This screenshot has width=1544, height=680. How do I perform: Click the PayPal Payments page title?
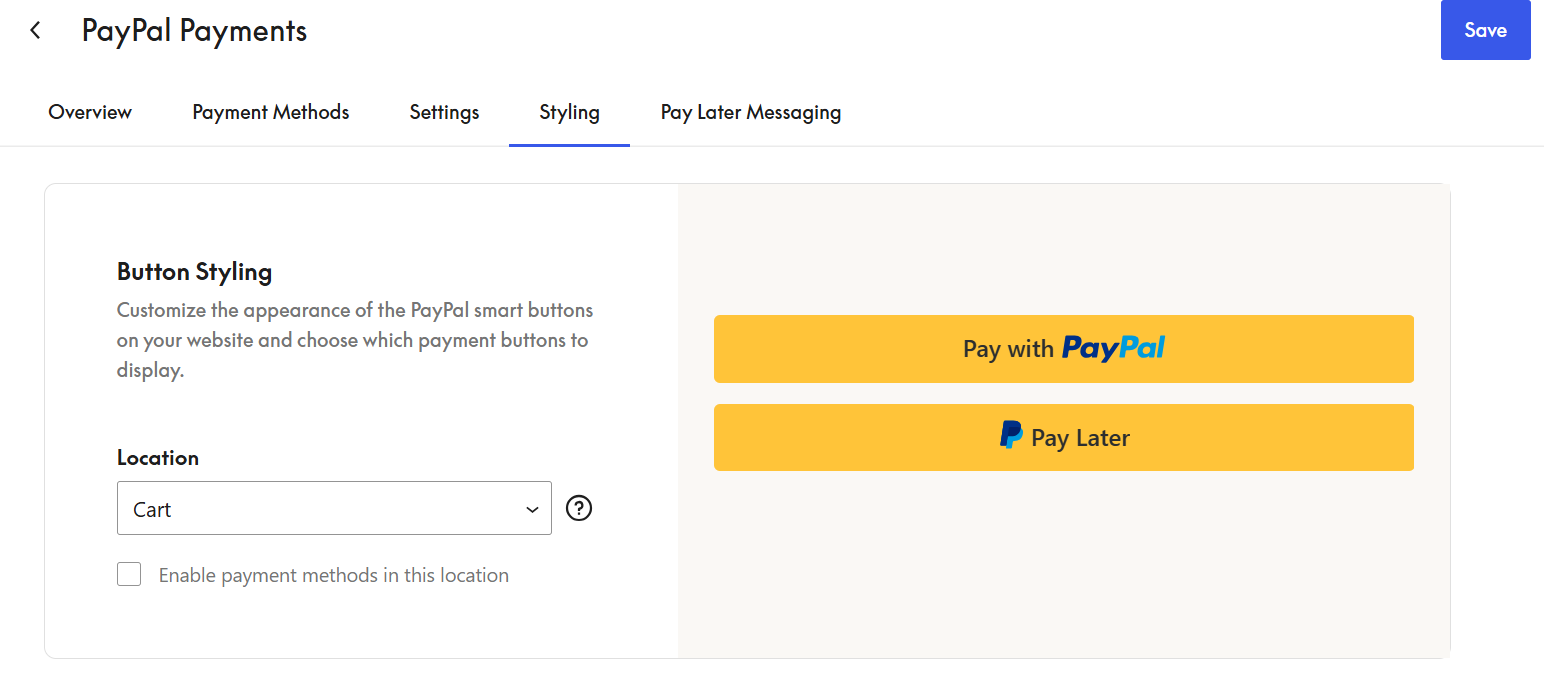tap(194, 31)
